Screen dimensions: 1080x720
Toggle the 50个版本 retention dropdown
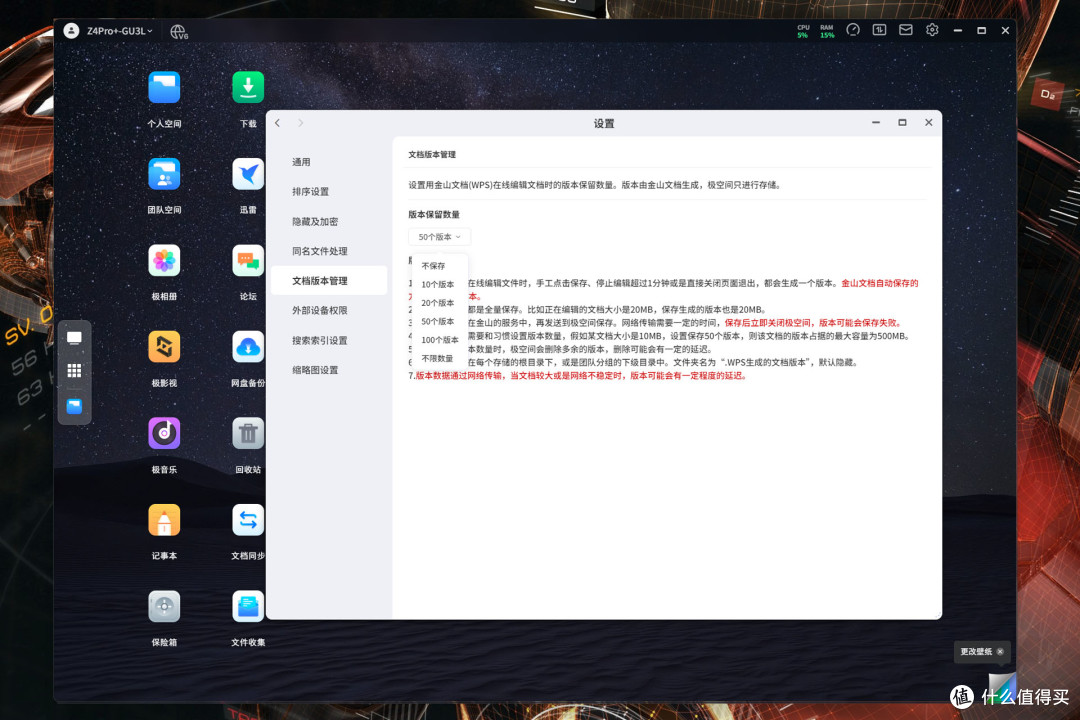(439, 237)
